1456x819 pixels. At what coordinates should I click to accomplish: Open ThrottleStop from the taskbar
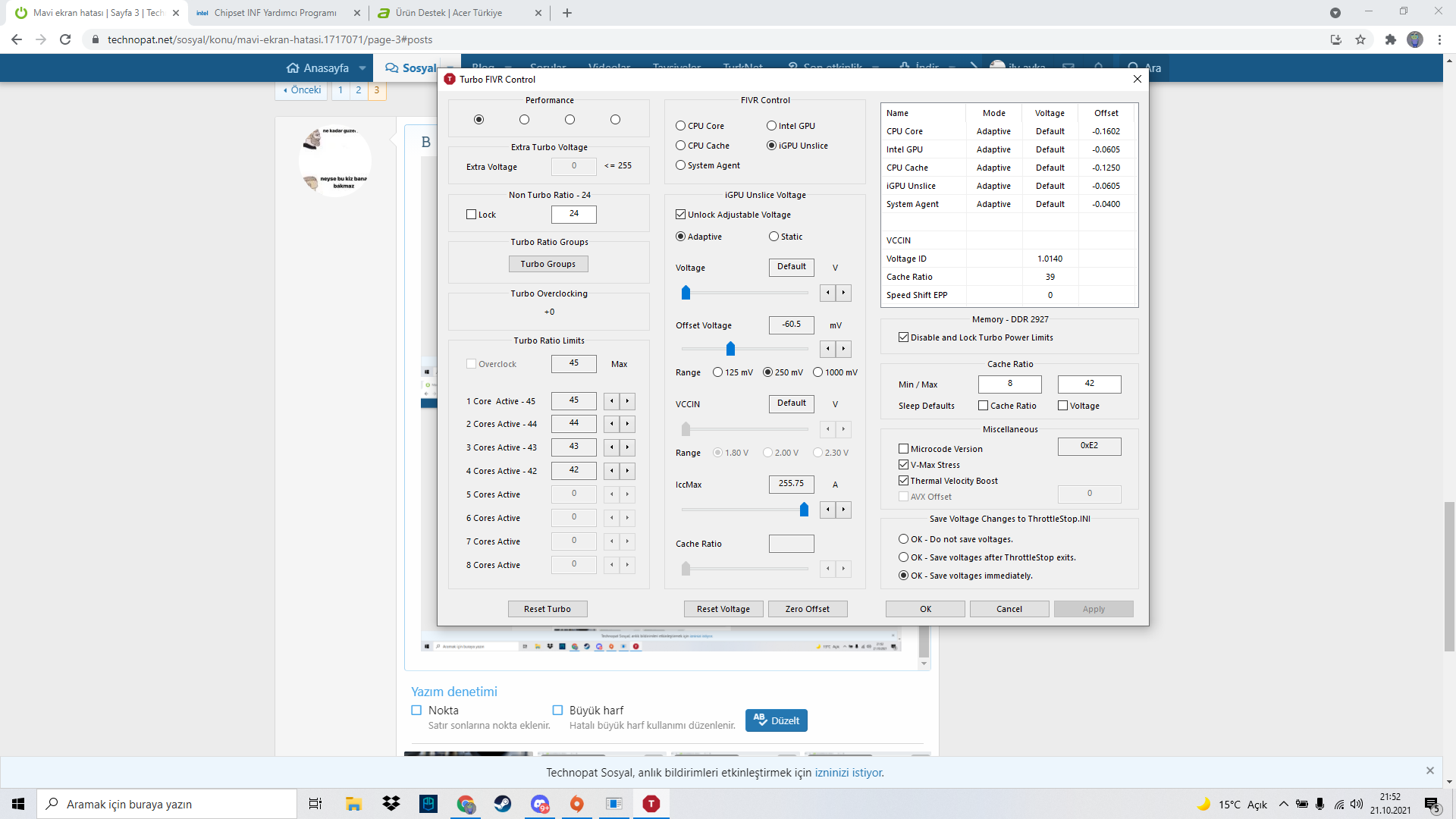click(x=651, y=804)
